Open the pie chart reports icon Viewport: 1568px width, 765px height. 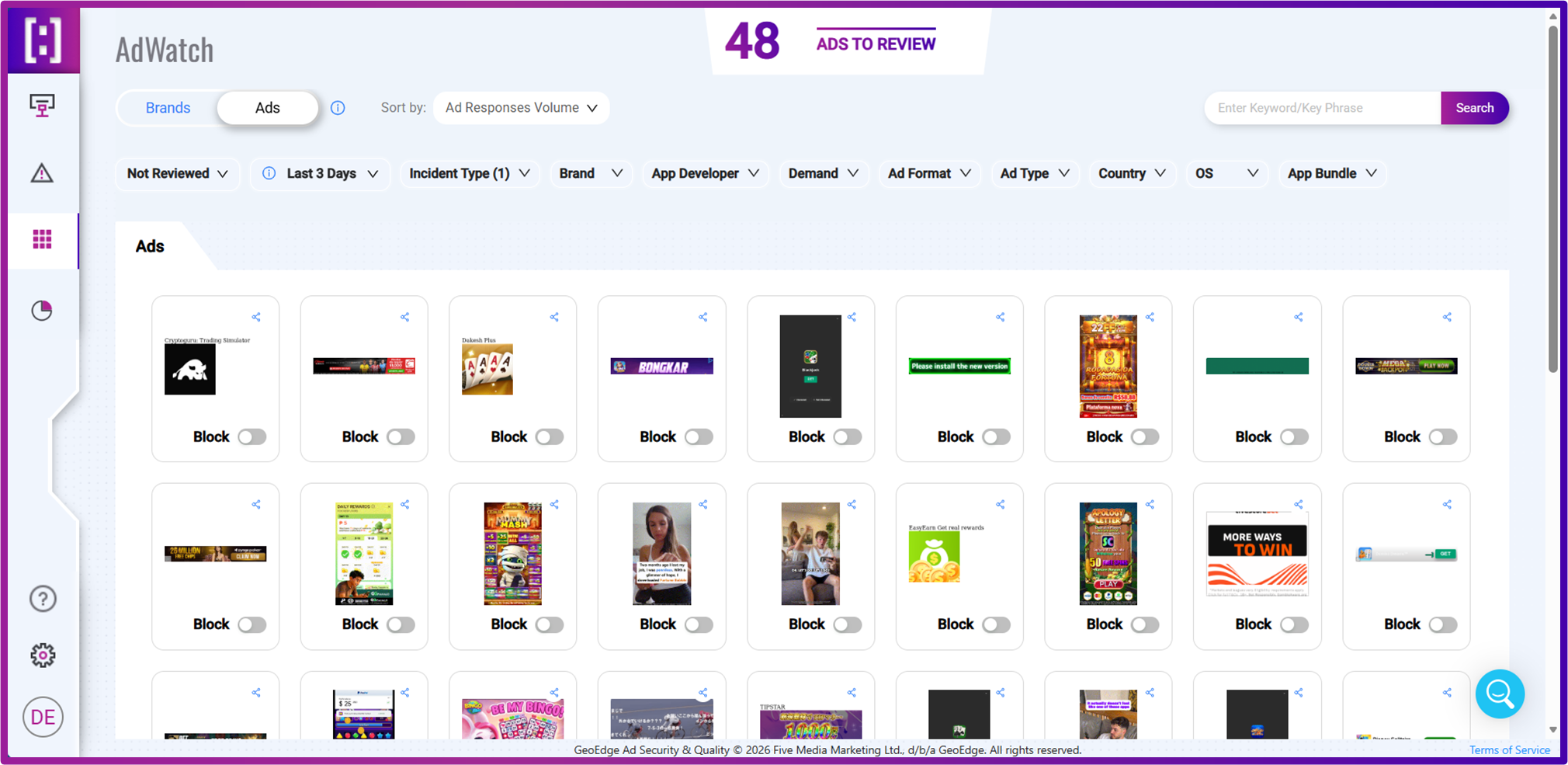pyautogui.click(x=42, y=311)
